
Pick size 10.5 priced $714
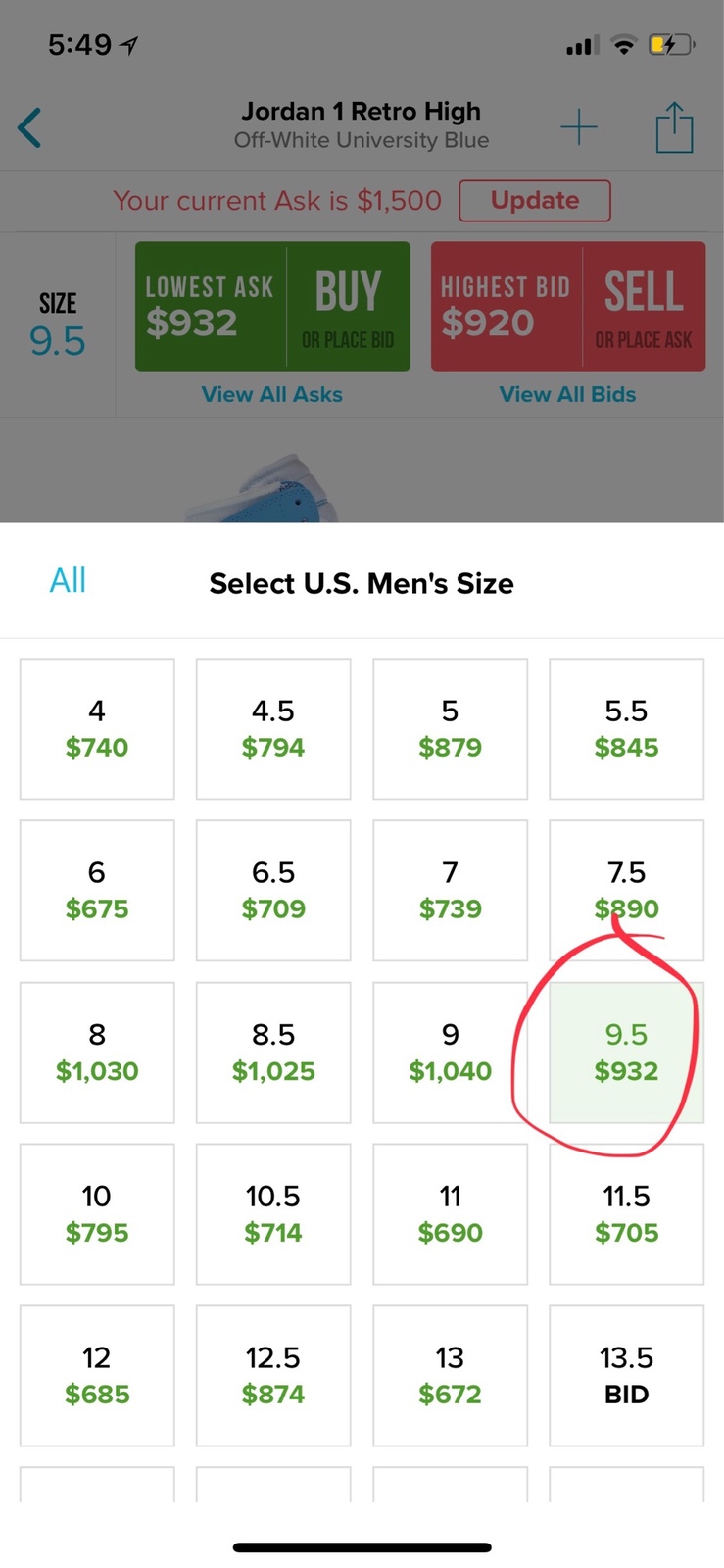[273, 1213]
